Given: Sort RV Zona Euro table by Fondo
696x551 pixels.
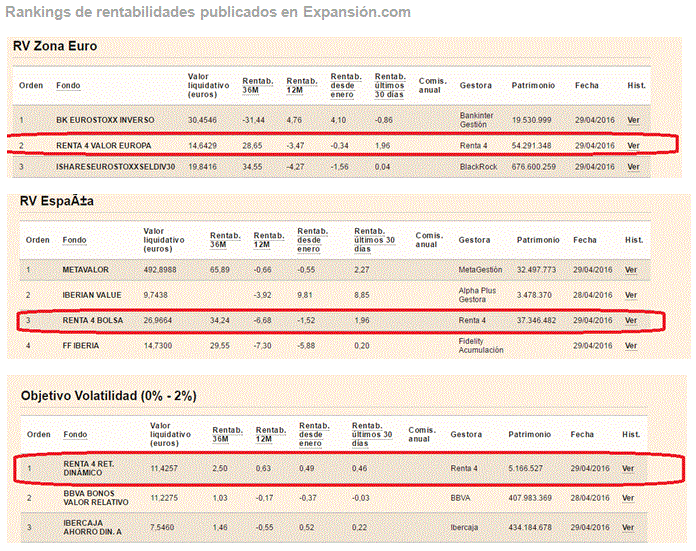Looking at the screenshot, I should [x=68, y=85].
